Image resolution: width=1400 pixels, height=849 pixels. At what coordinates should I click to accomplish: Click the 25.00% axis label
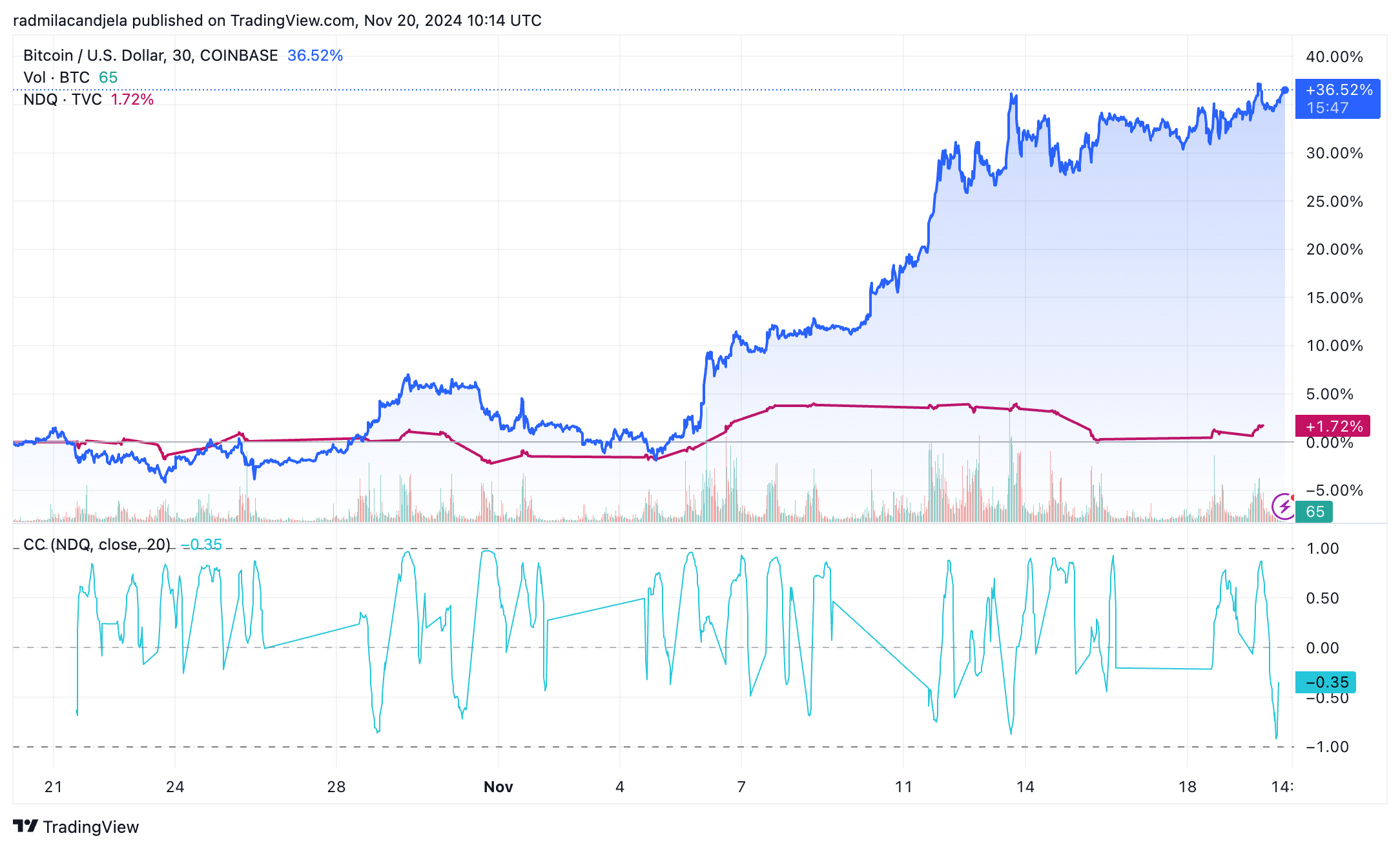point(1334,202)
